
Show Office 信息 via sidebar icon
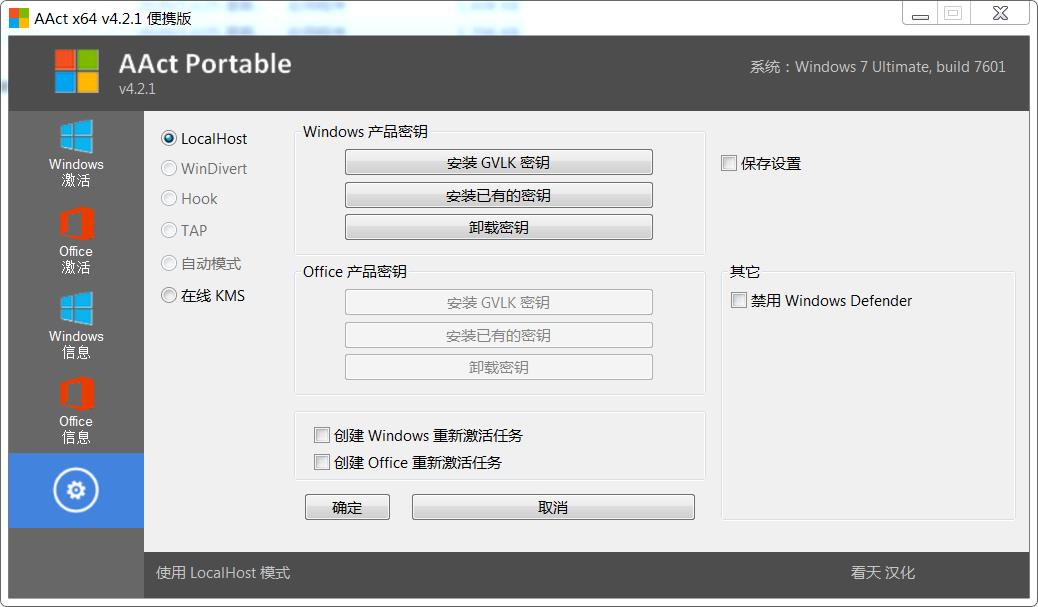(76, 410)
